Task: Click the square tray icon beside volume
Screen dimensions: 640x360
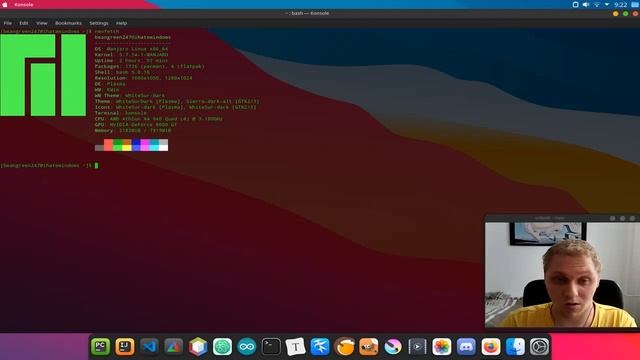Action: pos(576,4)
